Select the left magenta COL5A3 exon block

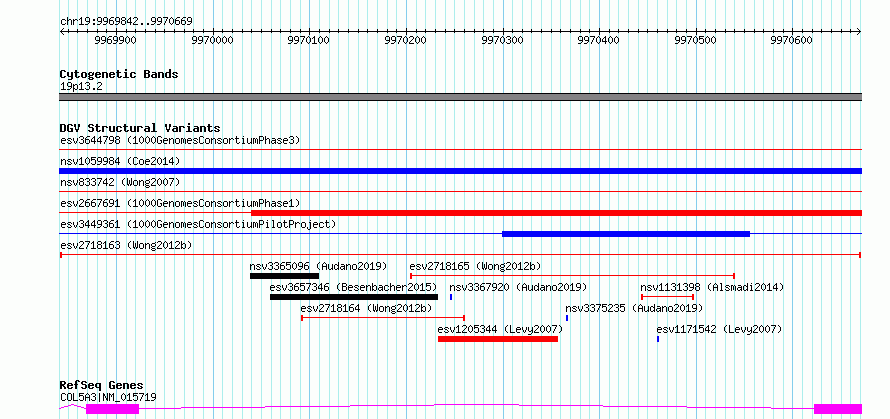(112, 409)
